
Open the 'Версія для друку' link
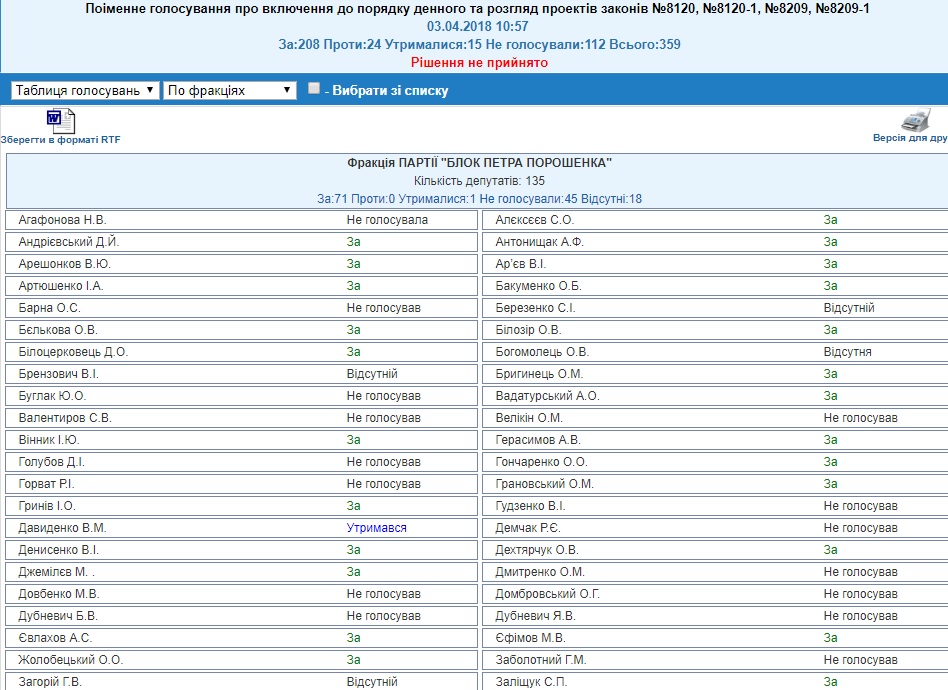(910, 138)
